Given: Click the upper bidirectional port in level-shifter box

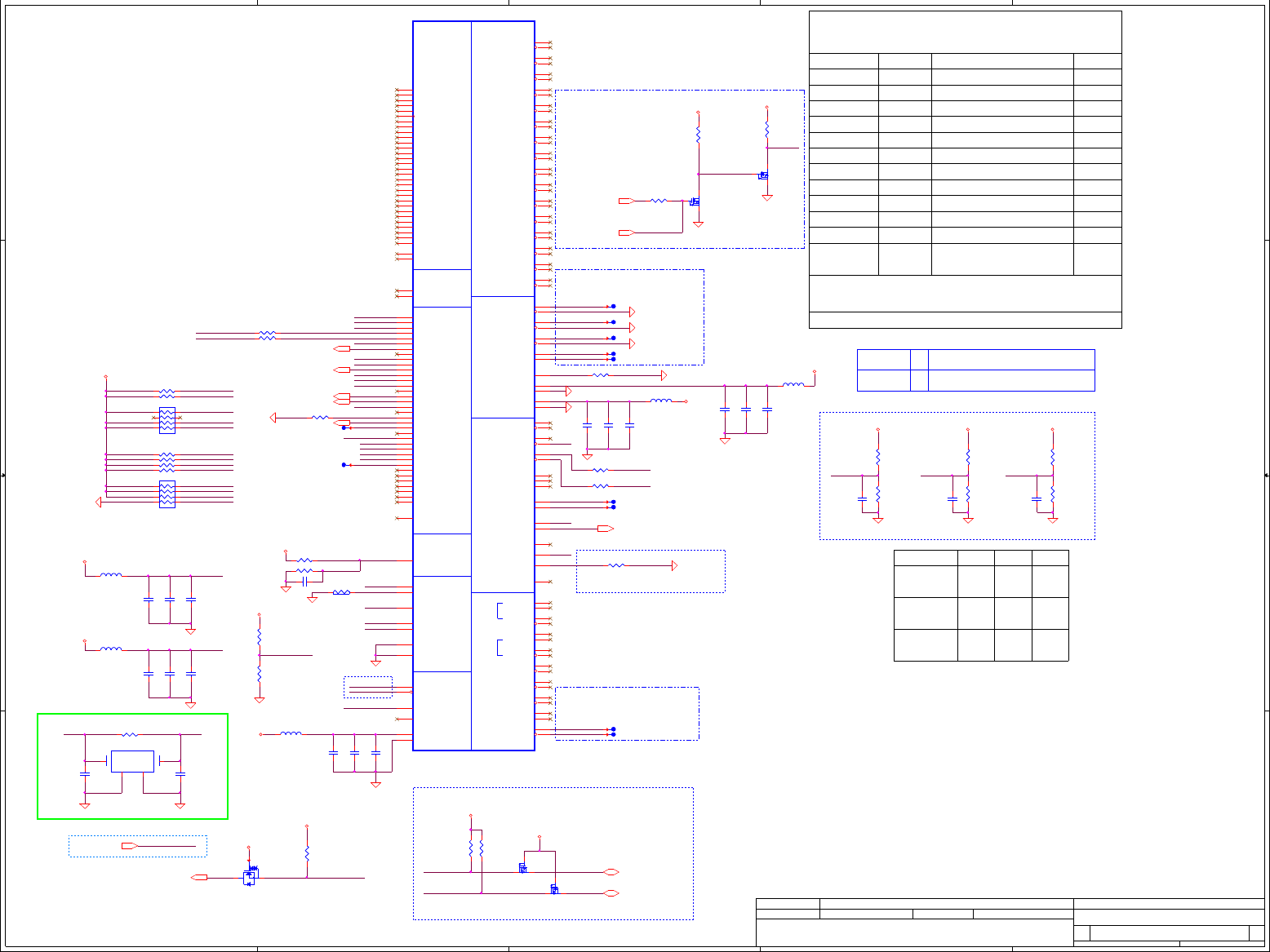Looking at the screenshot, I should [611, 872].
